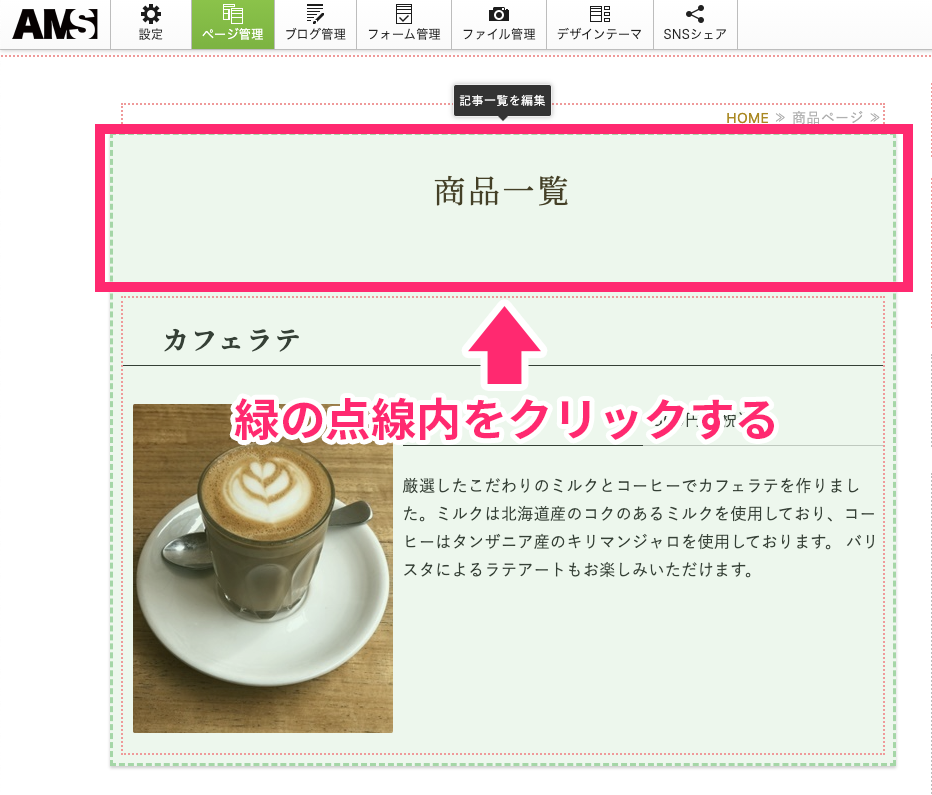The width and height of the screenshot is (932, 795).
Task: Click the chevron after HOME breadcrumb
Action: click(780, 118)
